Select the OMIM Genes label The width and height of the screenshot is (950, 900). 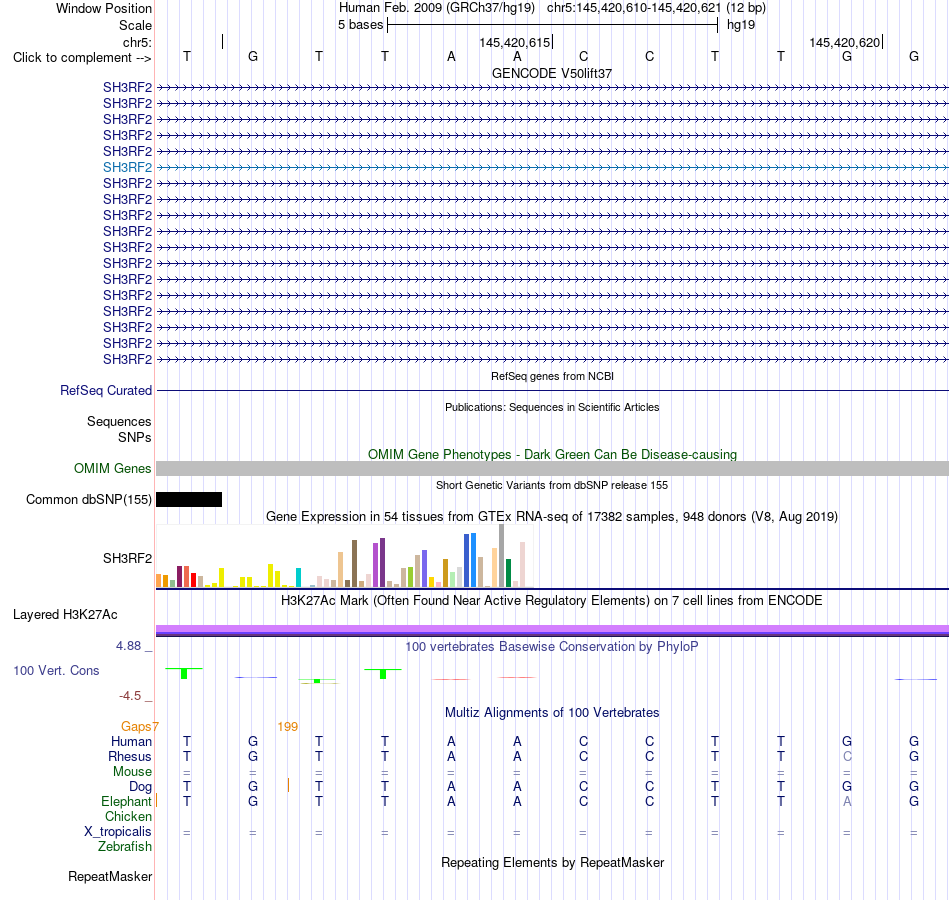click(112, 468)
